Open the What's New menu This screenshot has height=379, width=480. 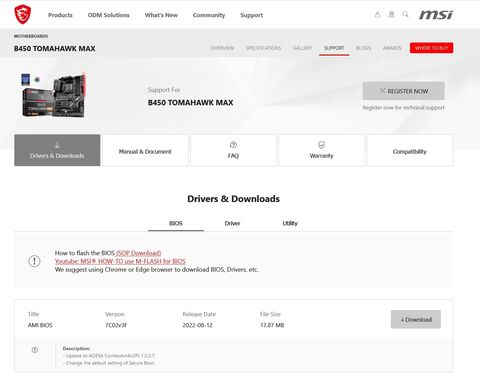161,15
